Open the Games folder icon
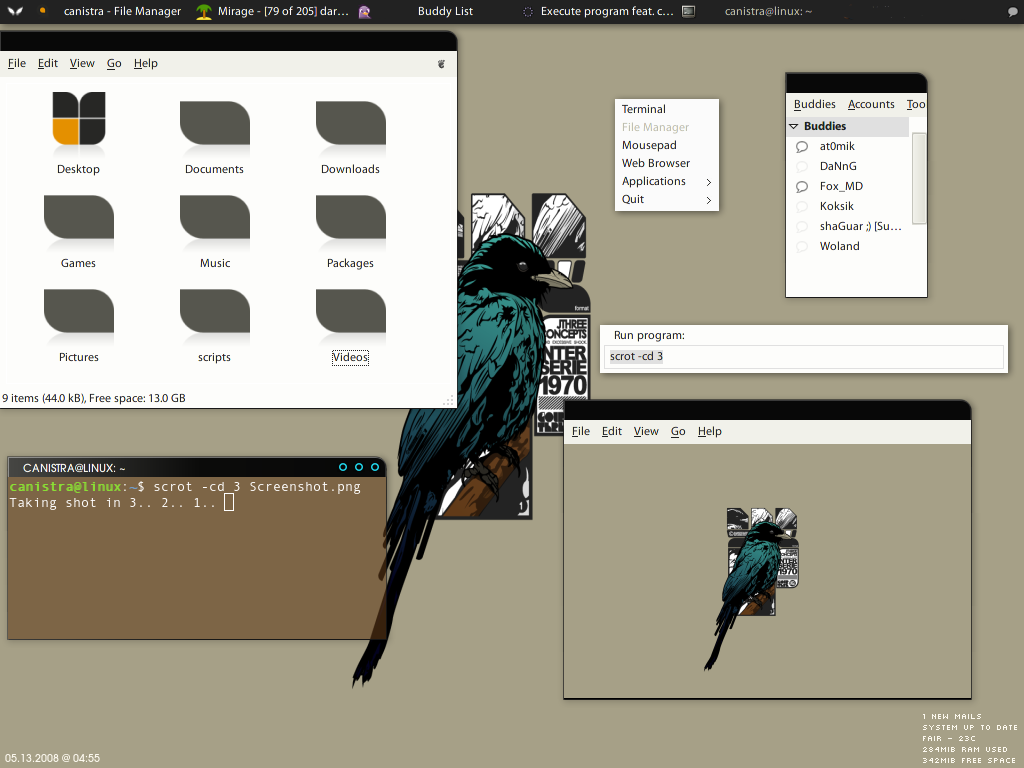 [x=78, y=217]
